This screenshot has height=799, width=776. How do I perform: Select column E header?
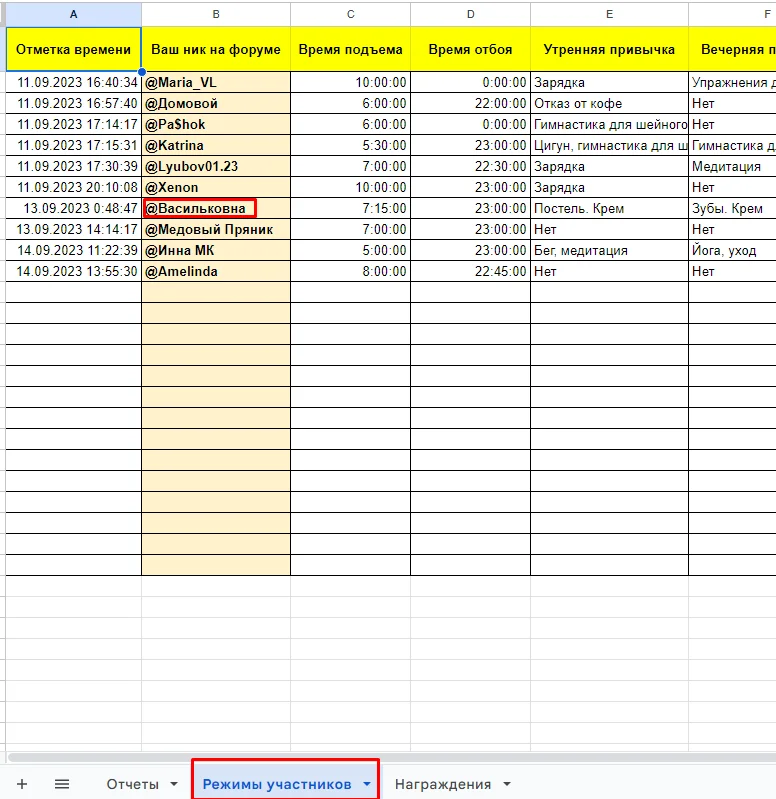point(609,14)
